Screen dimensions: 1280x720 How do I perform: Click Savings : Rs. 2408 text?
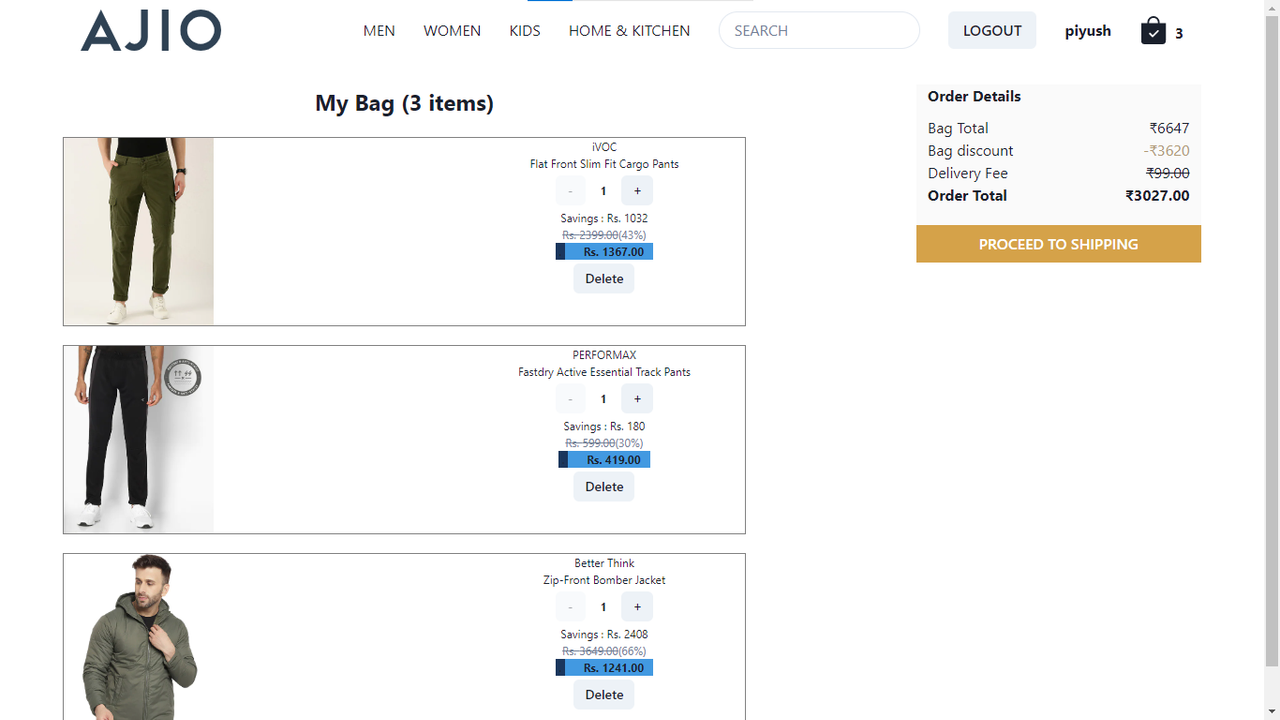click(604, 634)
